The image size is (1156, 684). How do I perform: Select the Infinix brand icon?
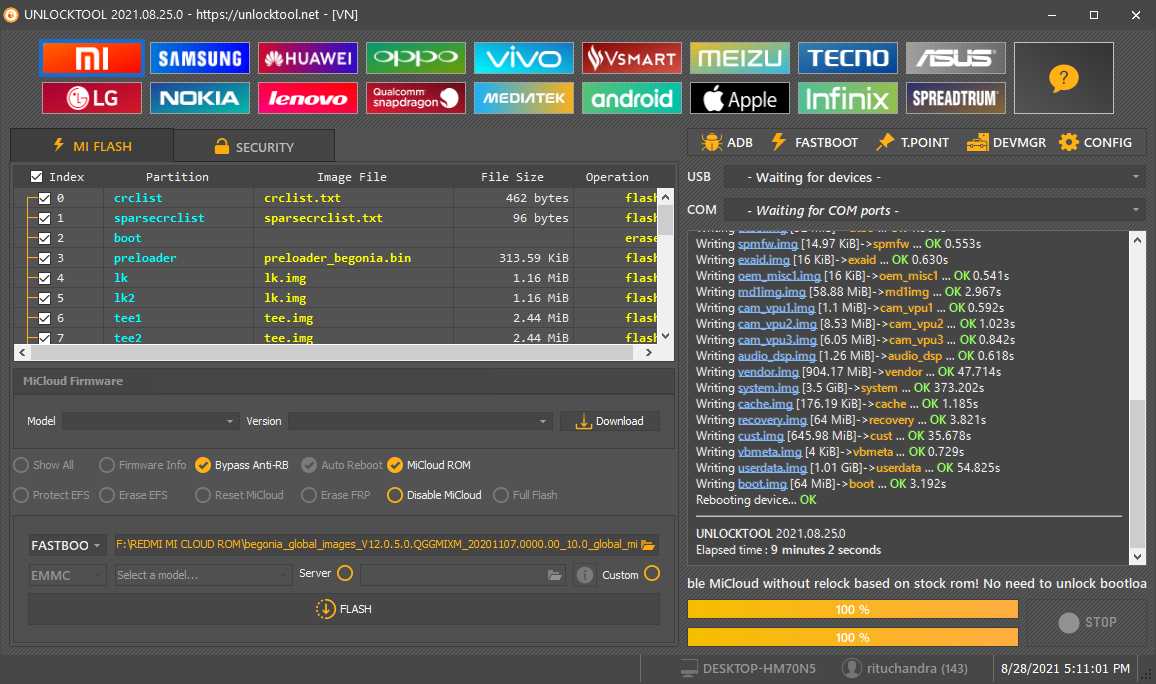point(848,98)
